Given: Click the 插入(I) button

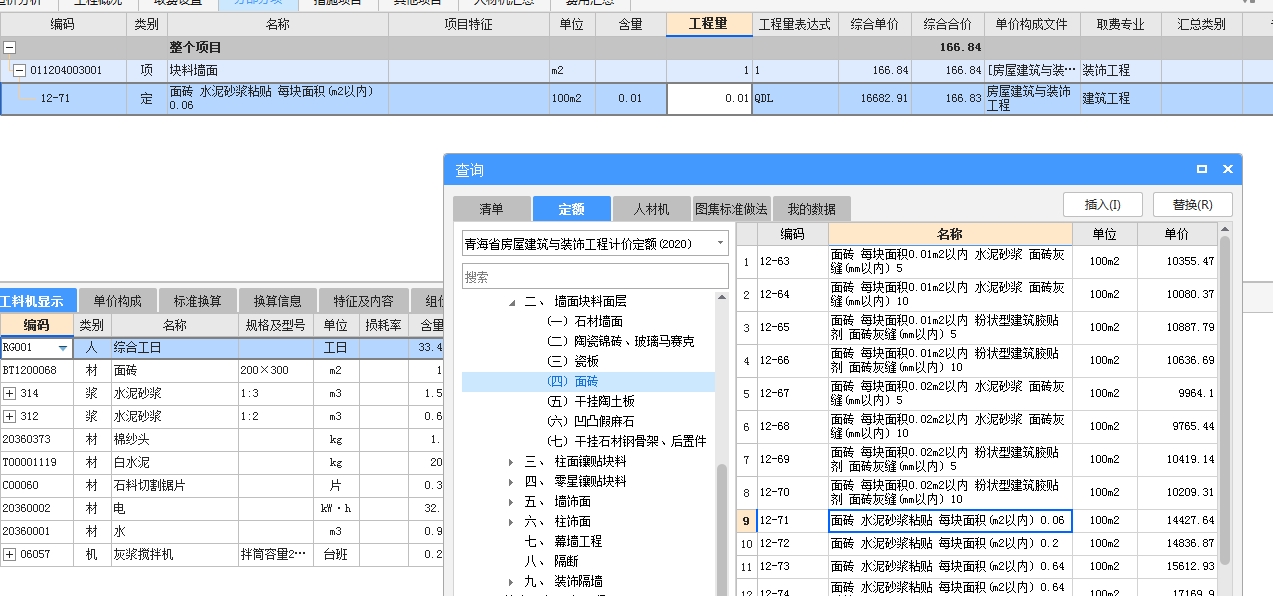Looking at the screenshot, I should tap(1103, 205).
